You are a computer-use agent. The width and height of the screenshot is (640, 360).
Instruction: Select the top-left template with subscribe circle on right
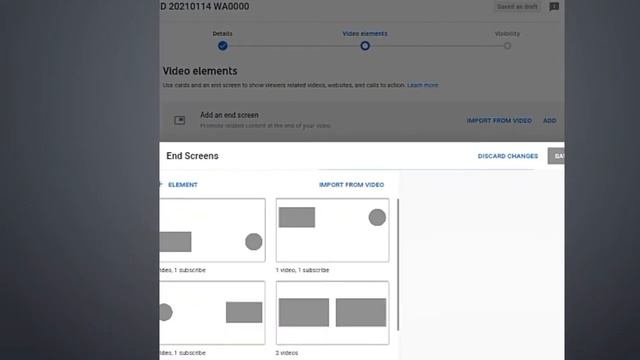[212, 230]
